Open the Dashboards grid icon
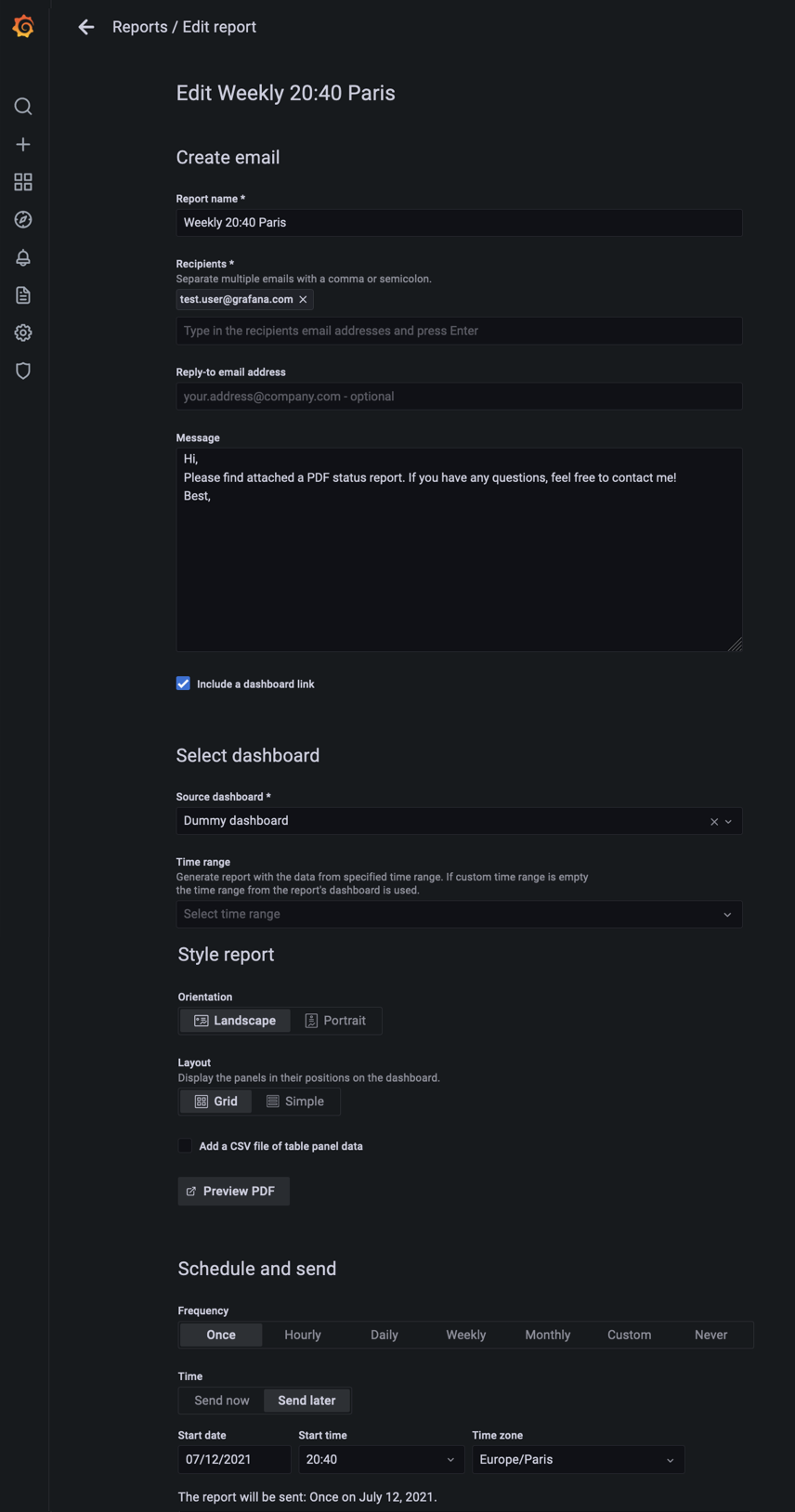Viewport: 795px width, 1512px height. [23, 182]
